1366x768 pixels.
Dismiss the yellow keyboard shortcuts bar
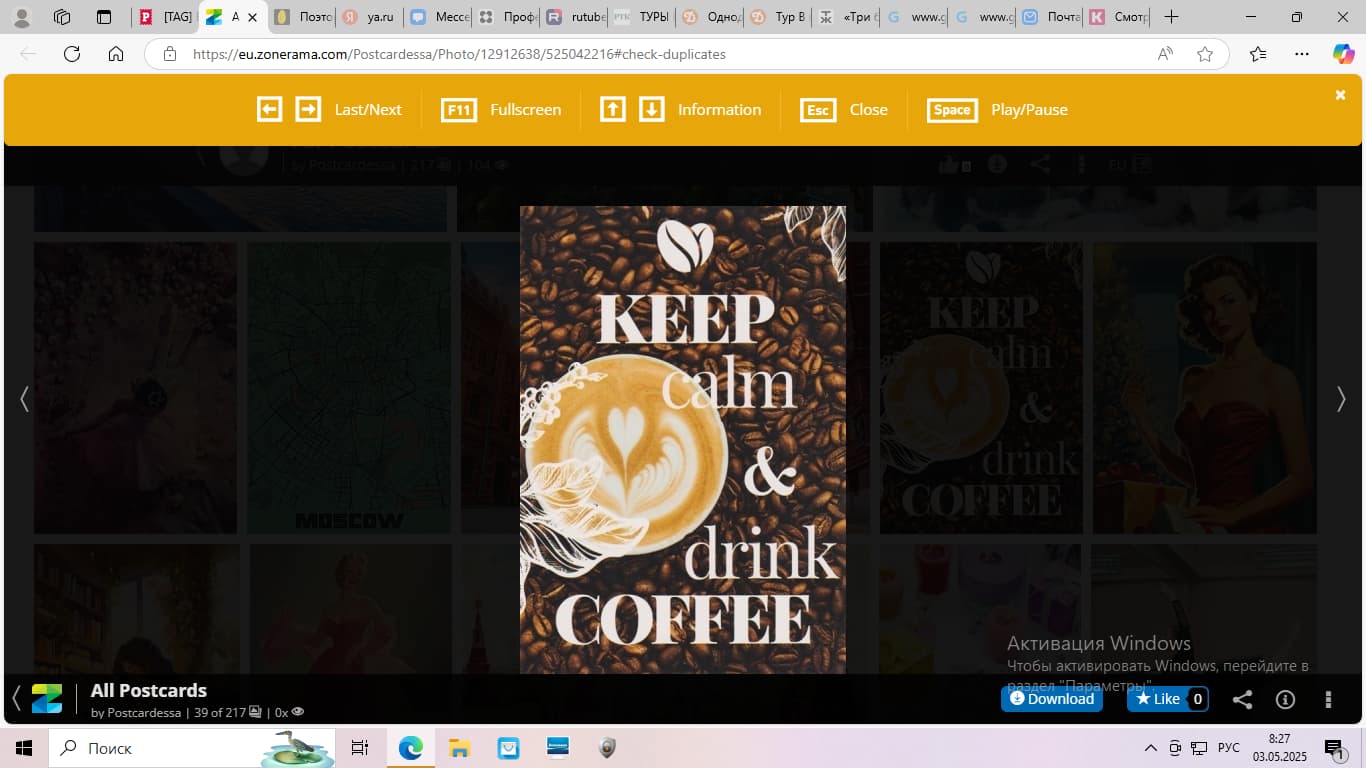(1340, 94)
